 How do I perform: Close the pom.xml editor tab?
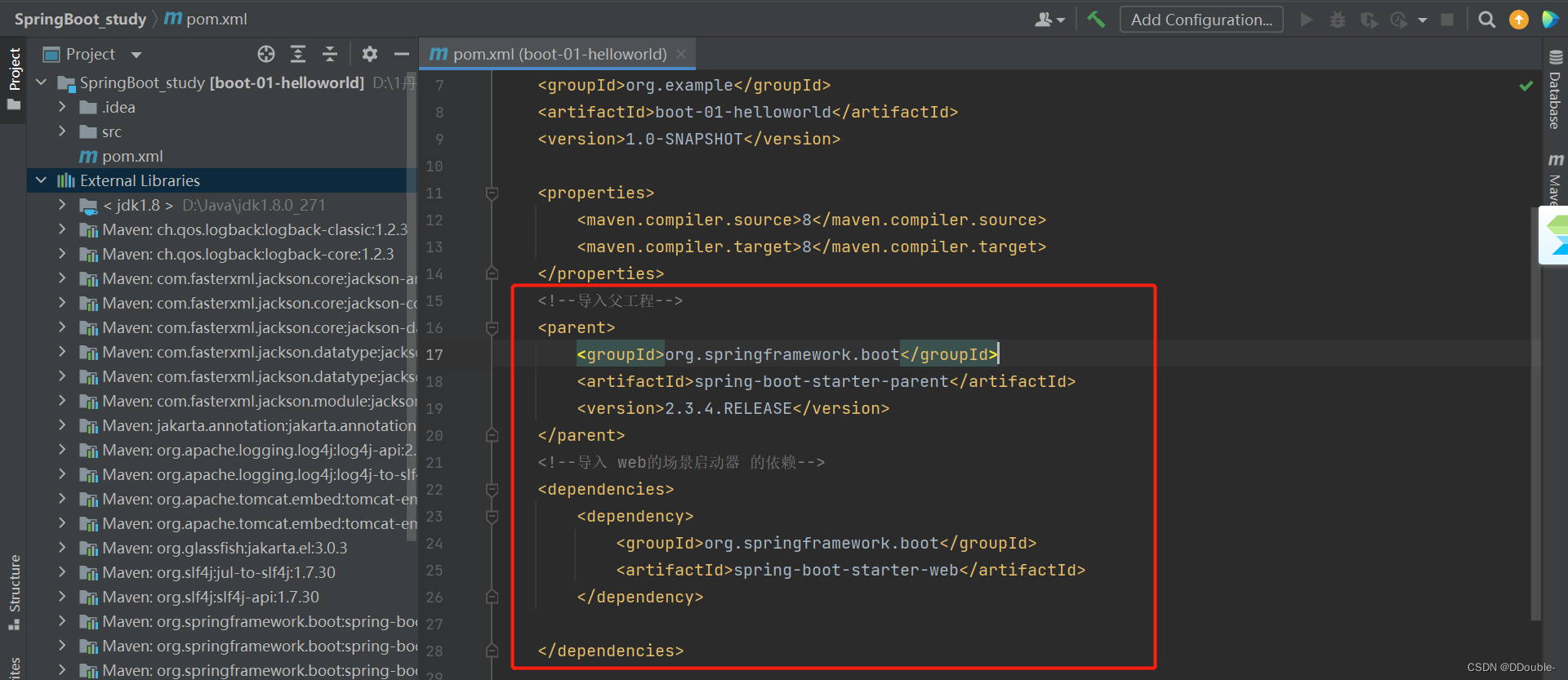click(x=681, y=54)
